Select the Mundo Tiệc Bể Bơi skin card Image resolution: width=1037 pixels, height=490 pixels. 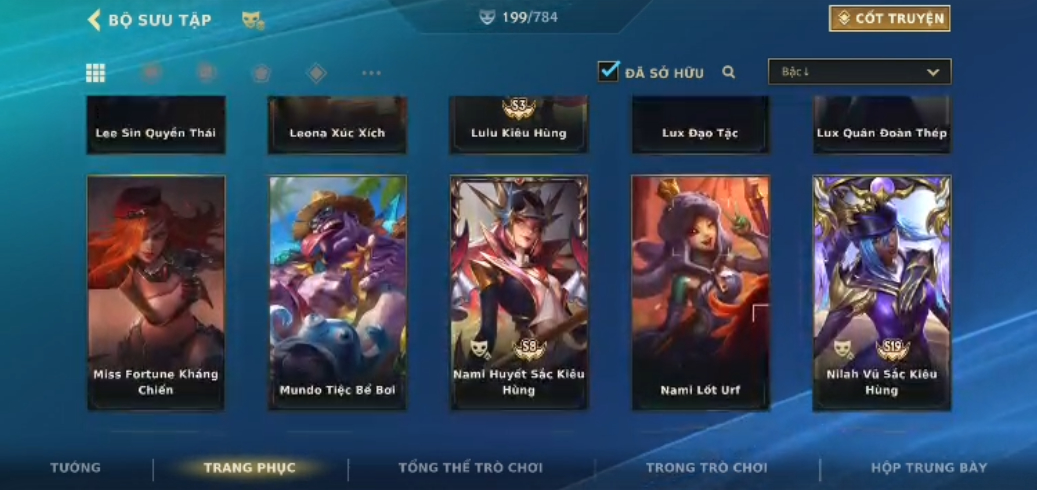(337, 293)
